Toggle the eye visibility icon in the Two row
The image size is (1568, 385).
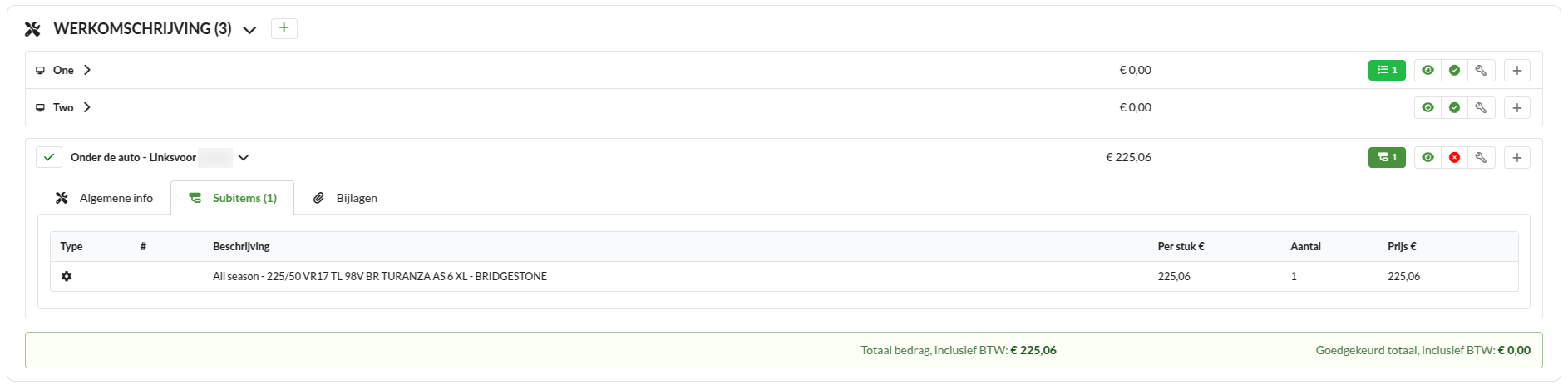tap(1427, 108)
